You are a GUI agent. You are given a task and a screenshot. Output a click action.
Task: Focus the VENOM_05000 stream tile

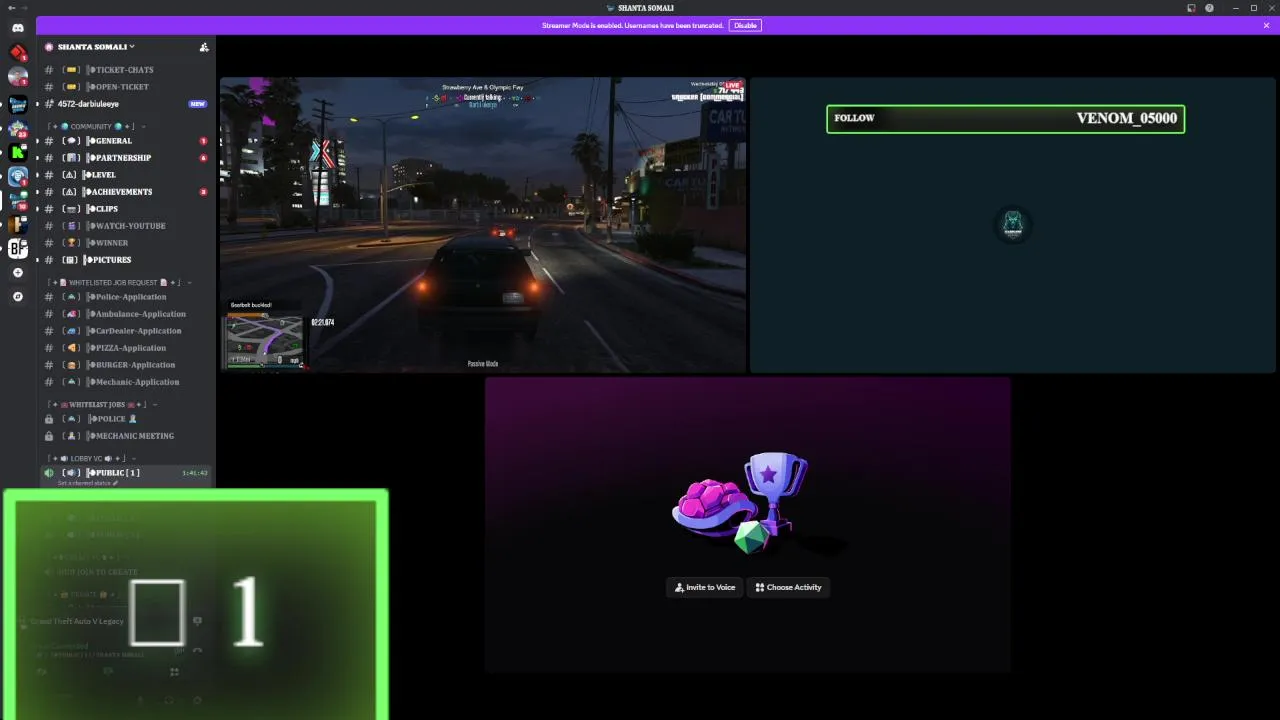pyautogui.click(x=1013, y=225)
